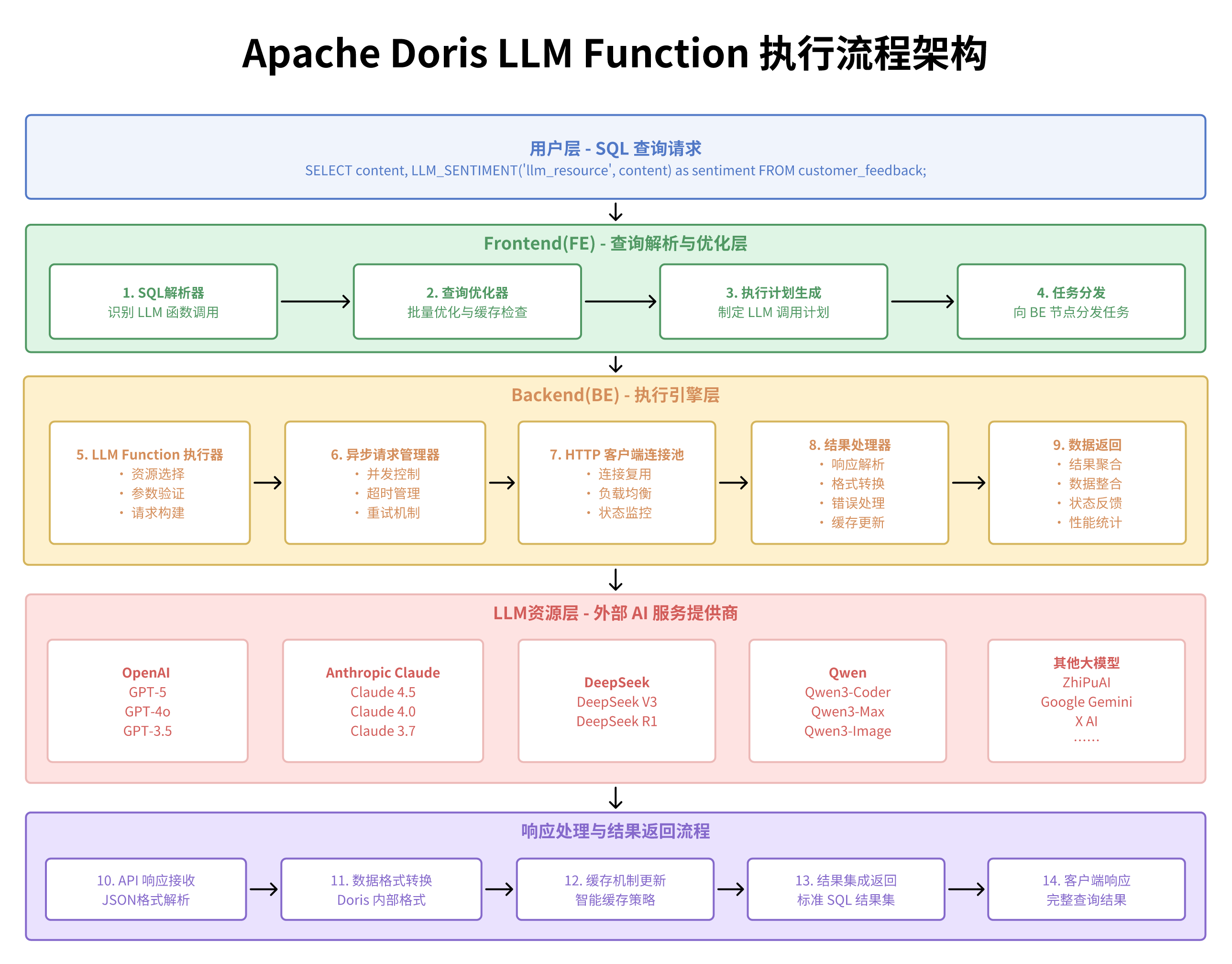Click the Backend(BE) 执行引擎层 title
The image size is (1232, 964).
[616, 395]
